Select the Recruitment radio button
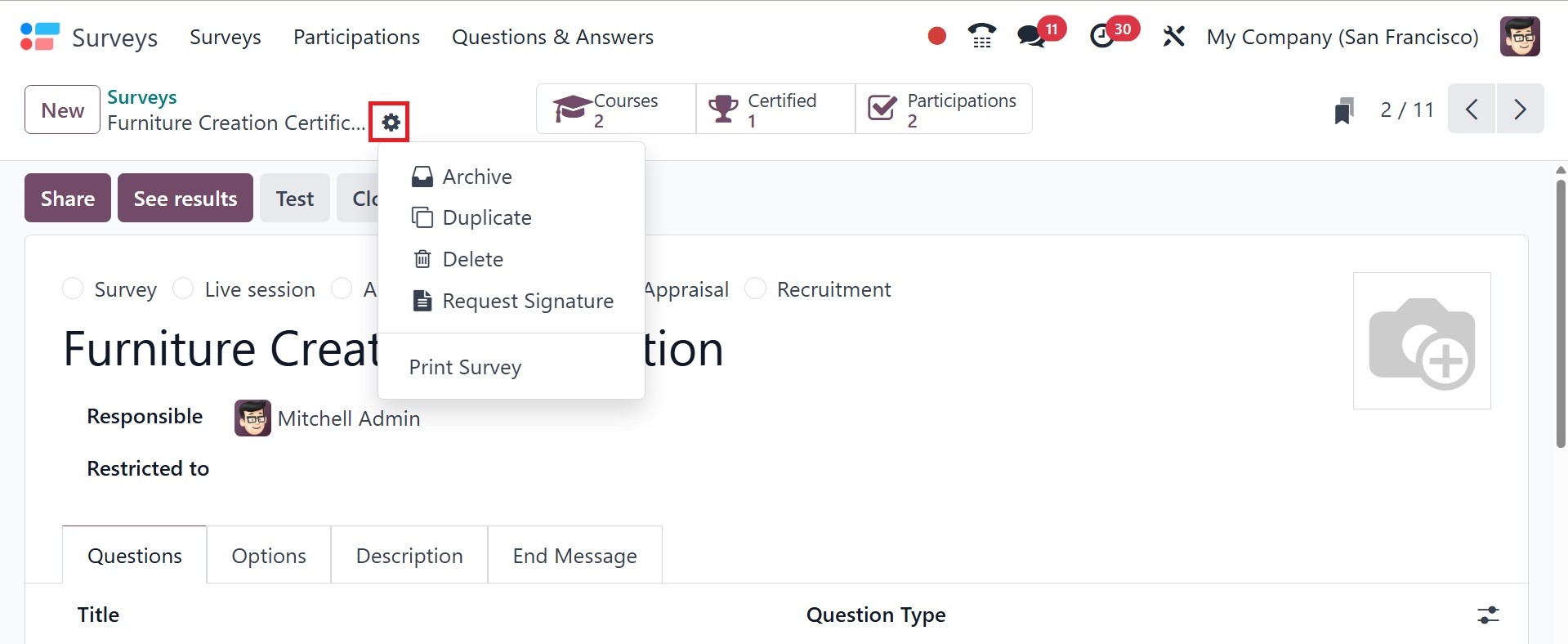The height and width of the screenshot is (644, 1568). point(756,289)
